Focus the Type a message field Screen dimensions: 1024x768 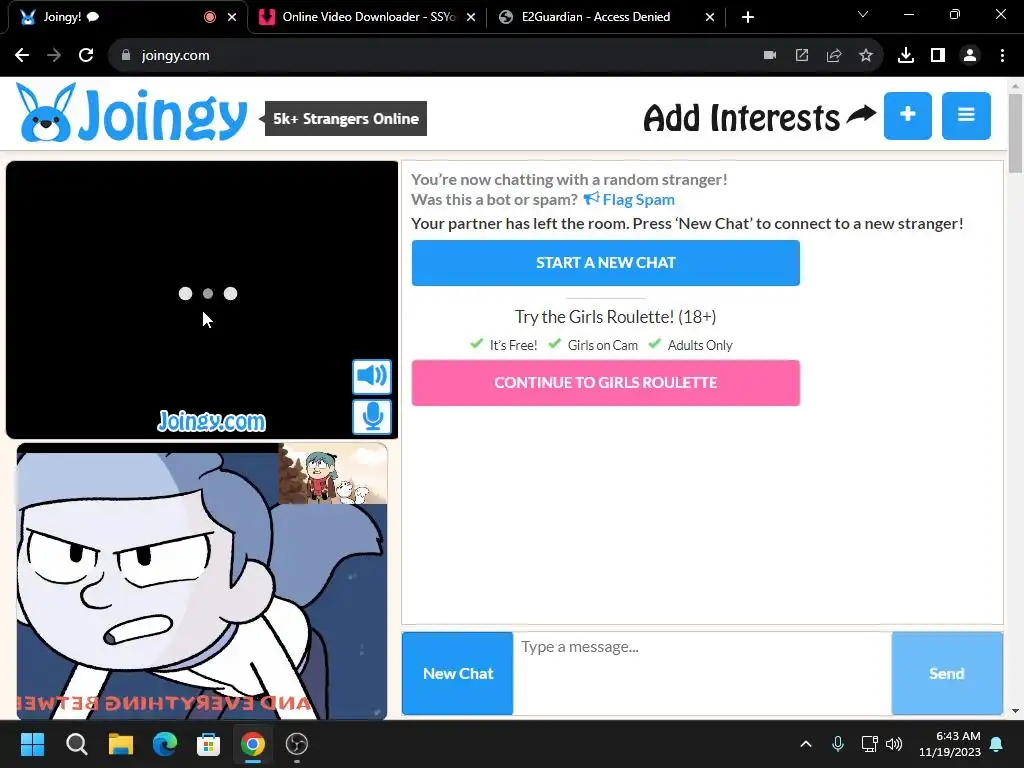(x=702, y=673)
